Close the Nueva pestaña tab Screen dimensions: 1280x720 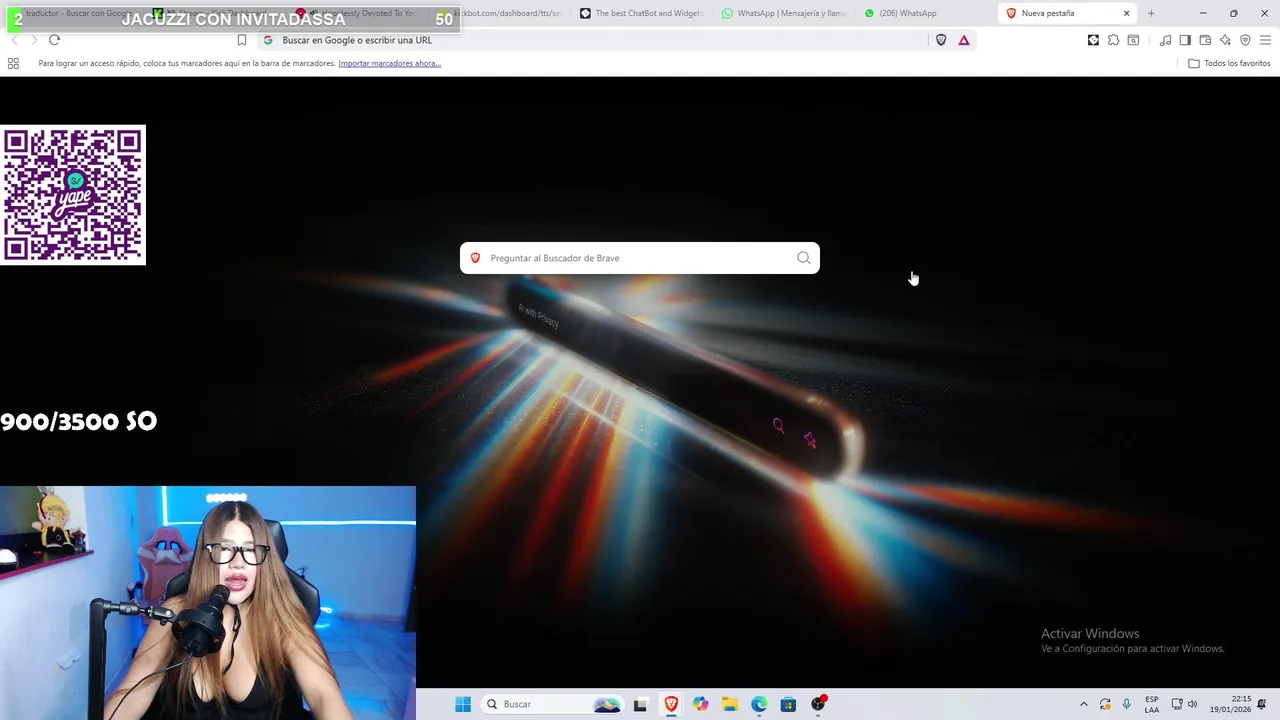coord(1127,13)
